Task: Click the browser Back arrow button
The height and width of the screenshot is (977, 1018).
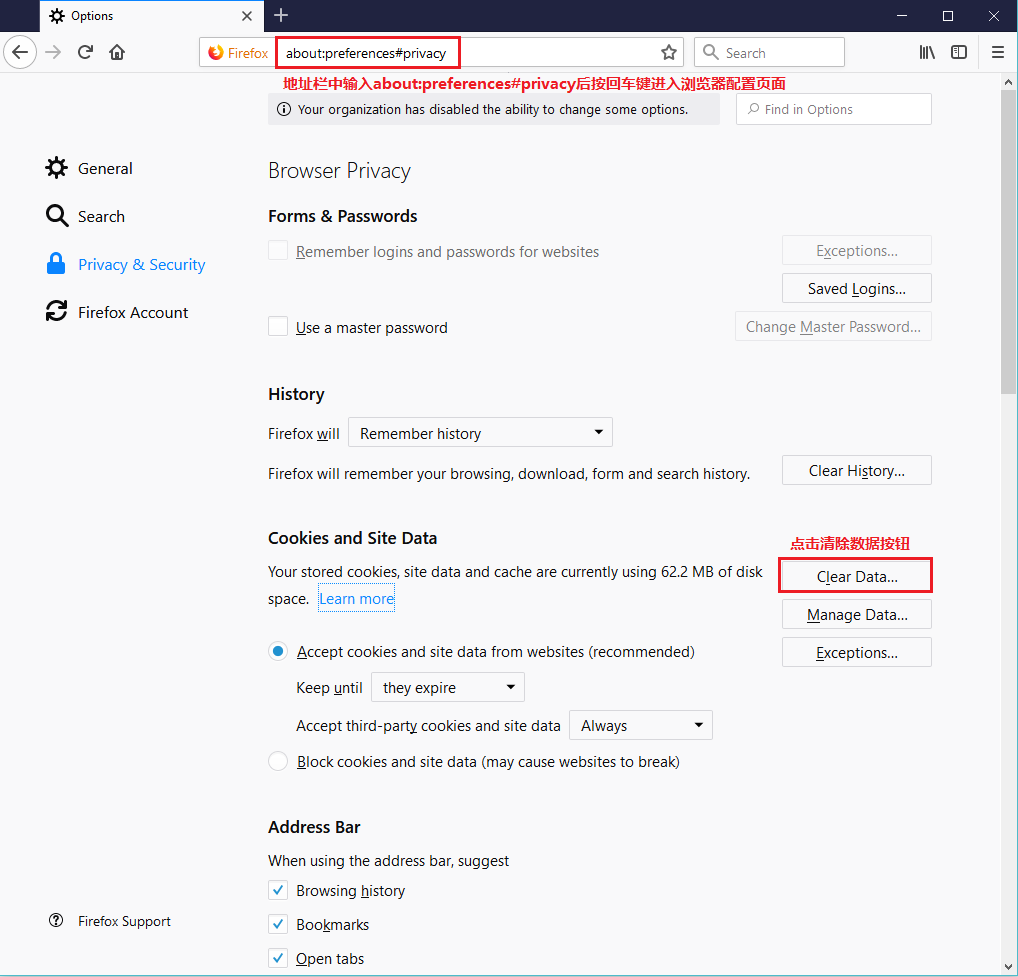Action: click(20, 52)
